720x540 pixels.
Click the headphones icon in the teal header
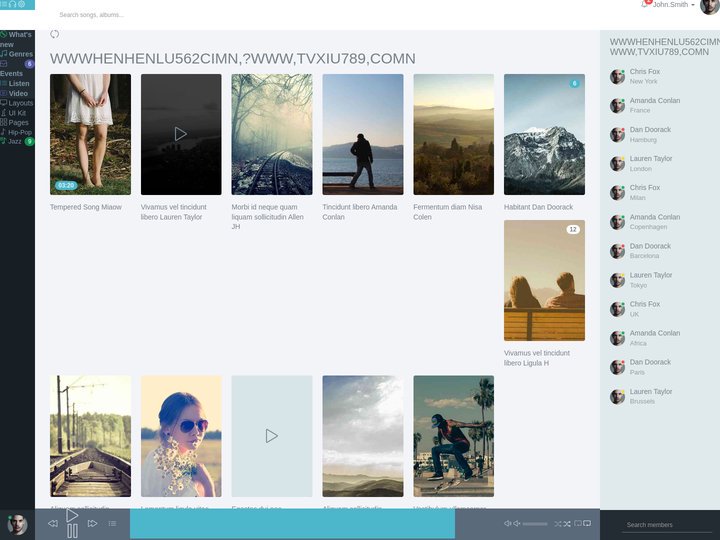coord(12,4)
